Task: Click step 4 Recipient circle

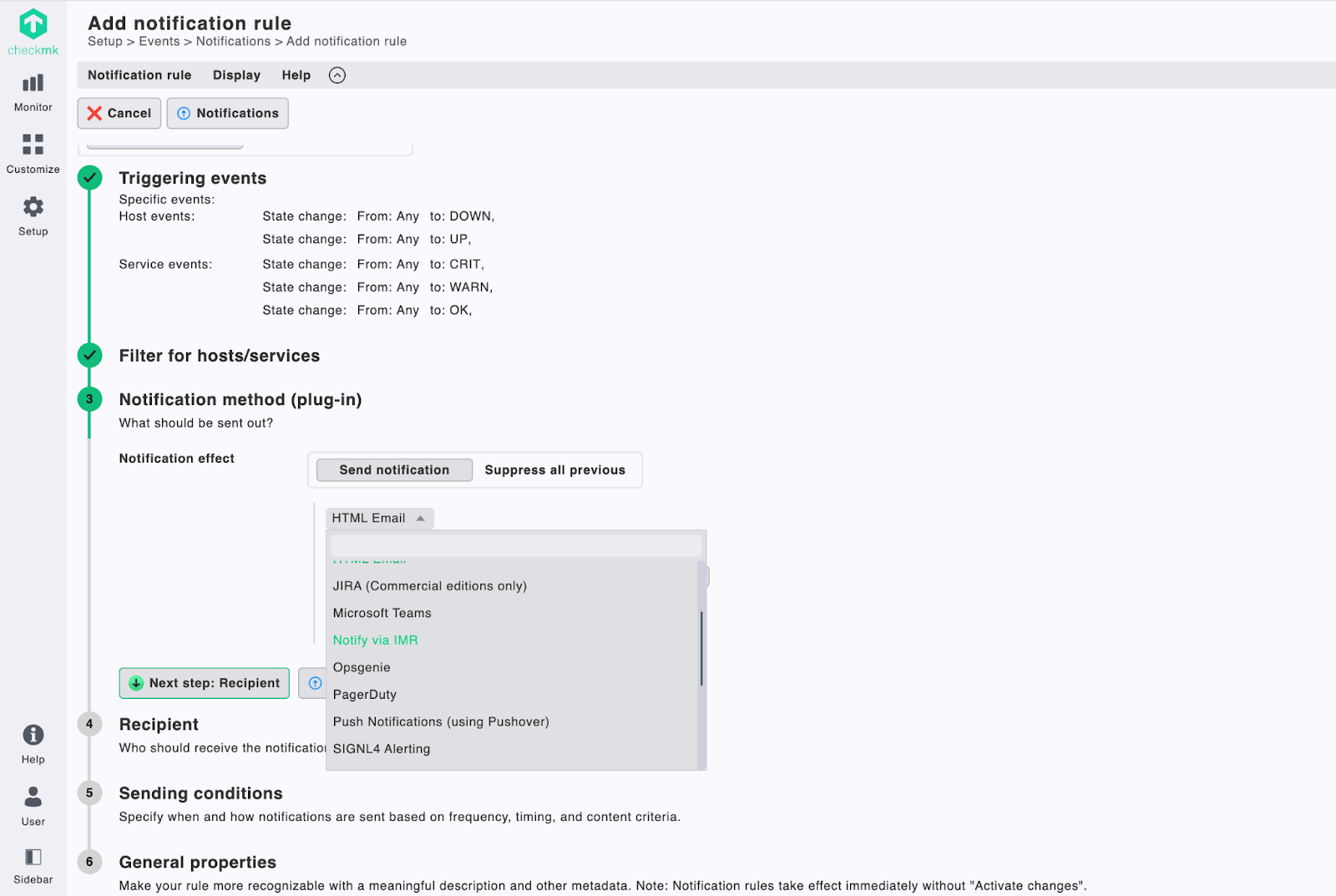Action: [89, 724]
